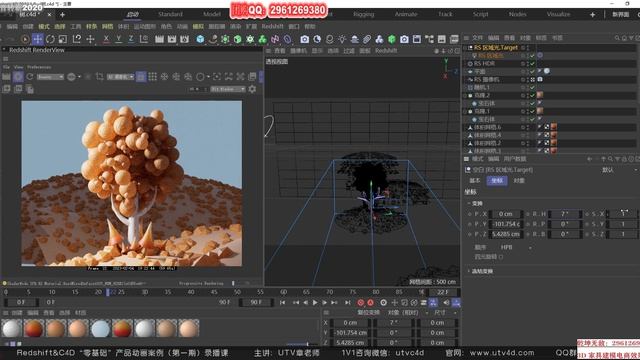Click the light bulb icon in toolbar
The image size is (640, 360).
(342, 39)
